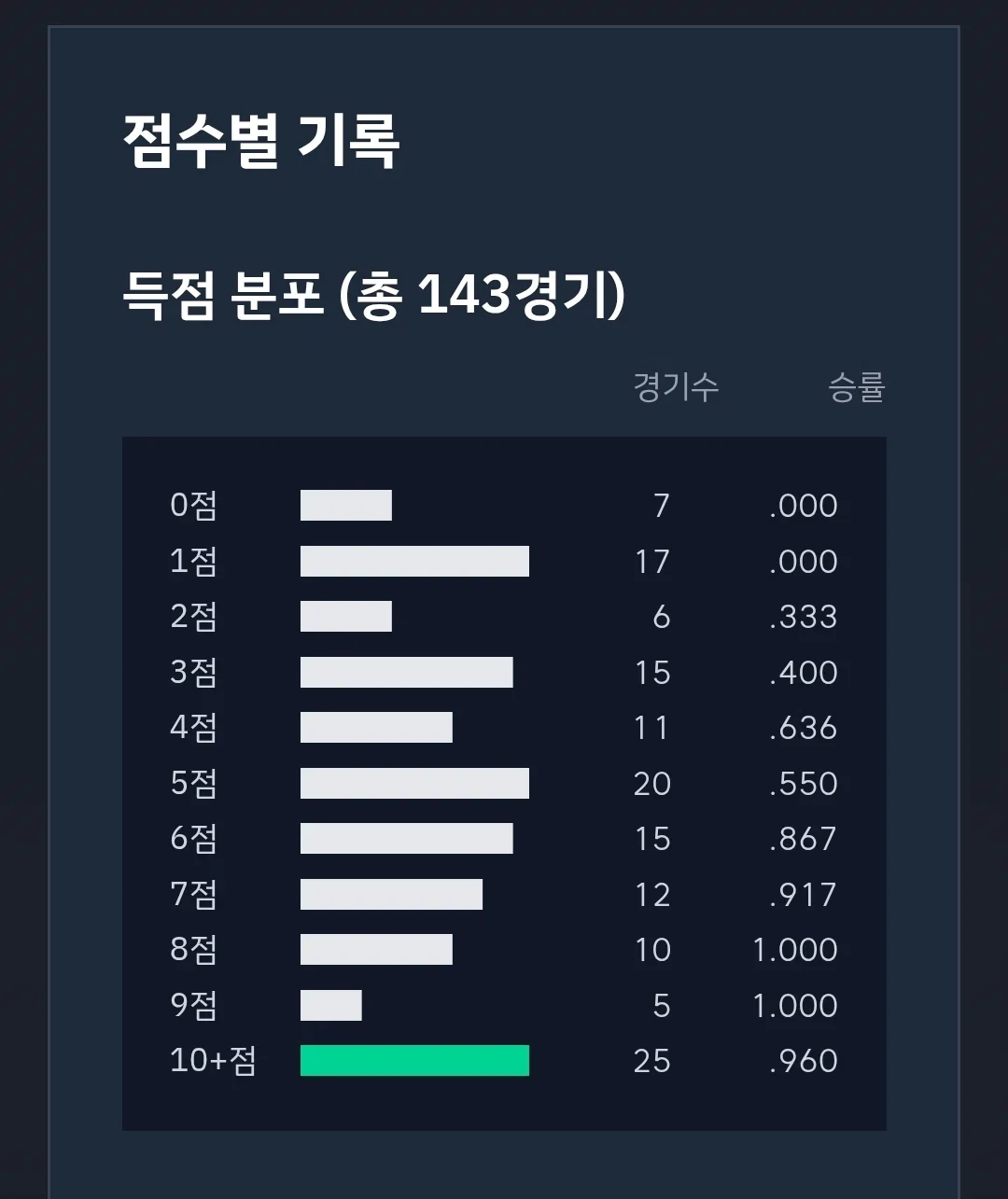This screenshot has width=1008, height=1199.
Task: Select the 3점 row label
Action: click(x=194, y=673)
